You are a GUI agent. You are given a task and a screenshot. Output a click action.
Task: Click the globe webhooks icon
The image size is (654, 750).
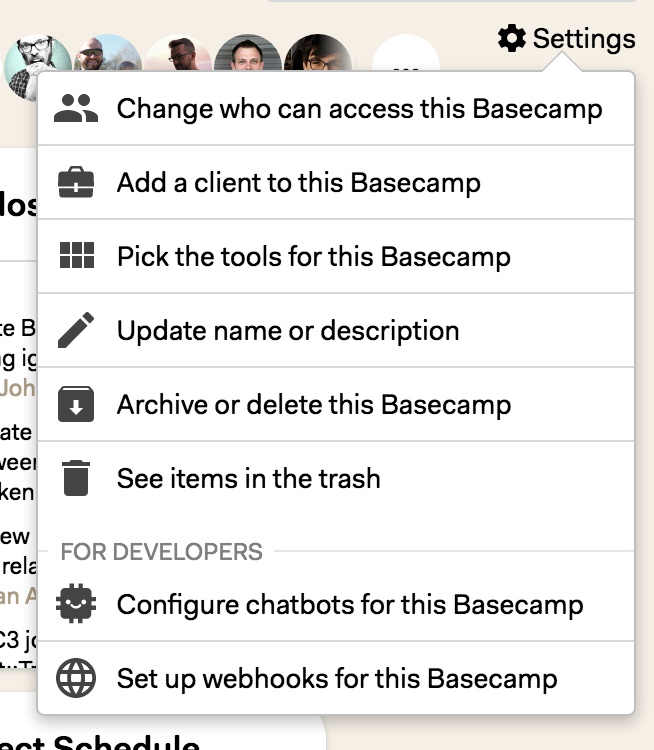coord(76,678)
